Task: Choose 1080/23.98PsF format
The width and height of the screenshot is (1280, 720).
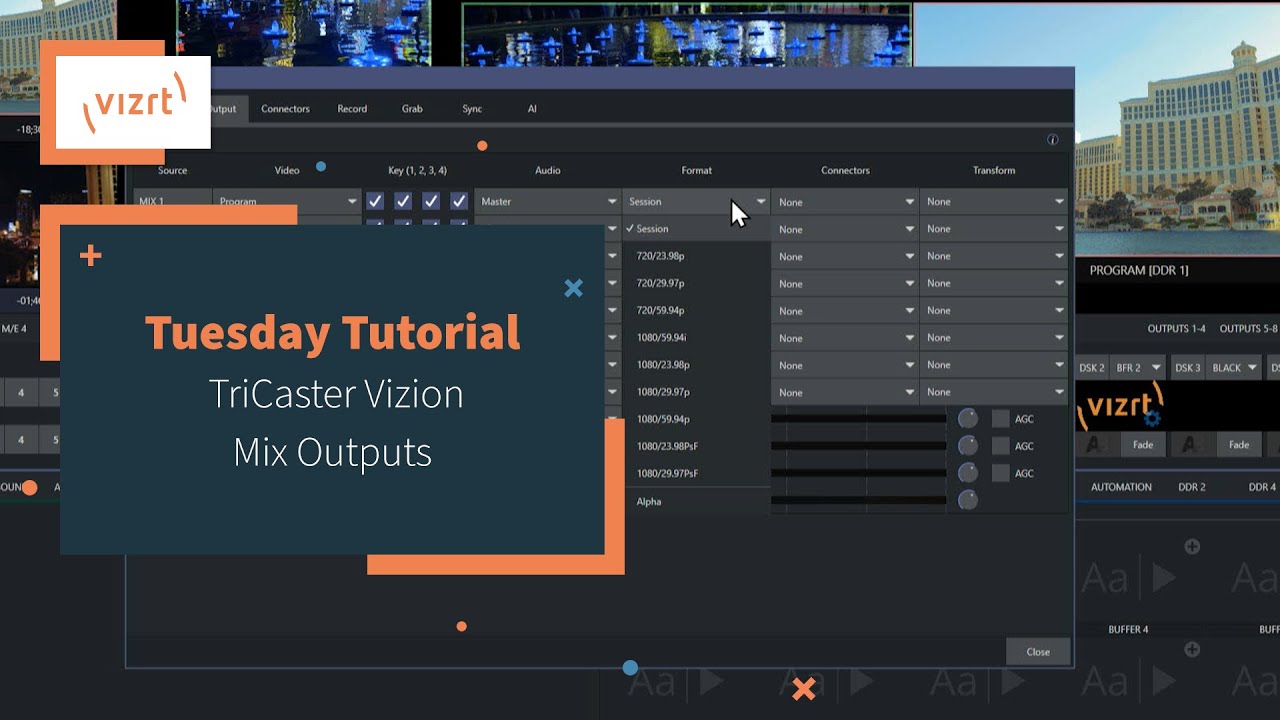Action: (x=696, y=446)
